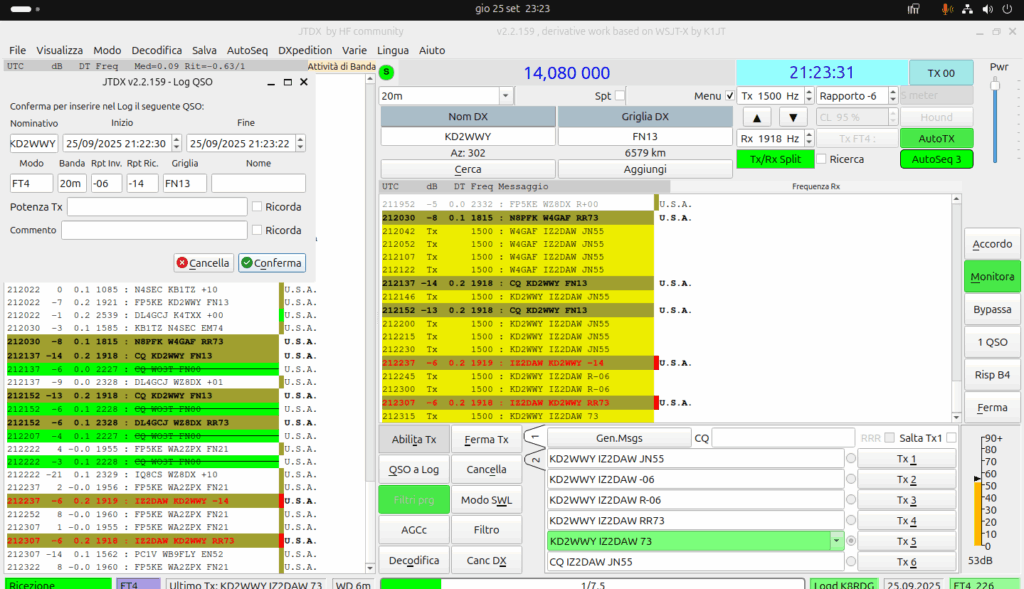This screenshot has height=589, width=1024.
Task: Click the microphone icon in top bar
Action: 946,9
